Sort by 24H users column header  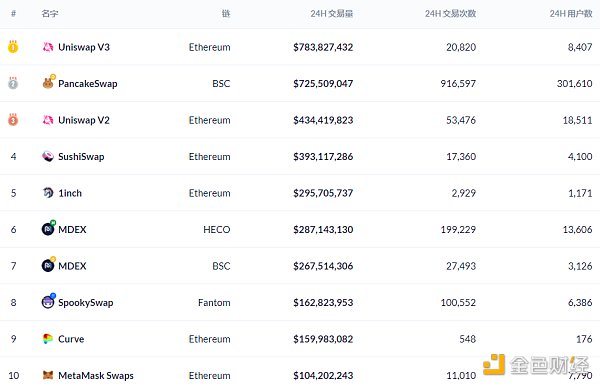571,14
